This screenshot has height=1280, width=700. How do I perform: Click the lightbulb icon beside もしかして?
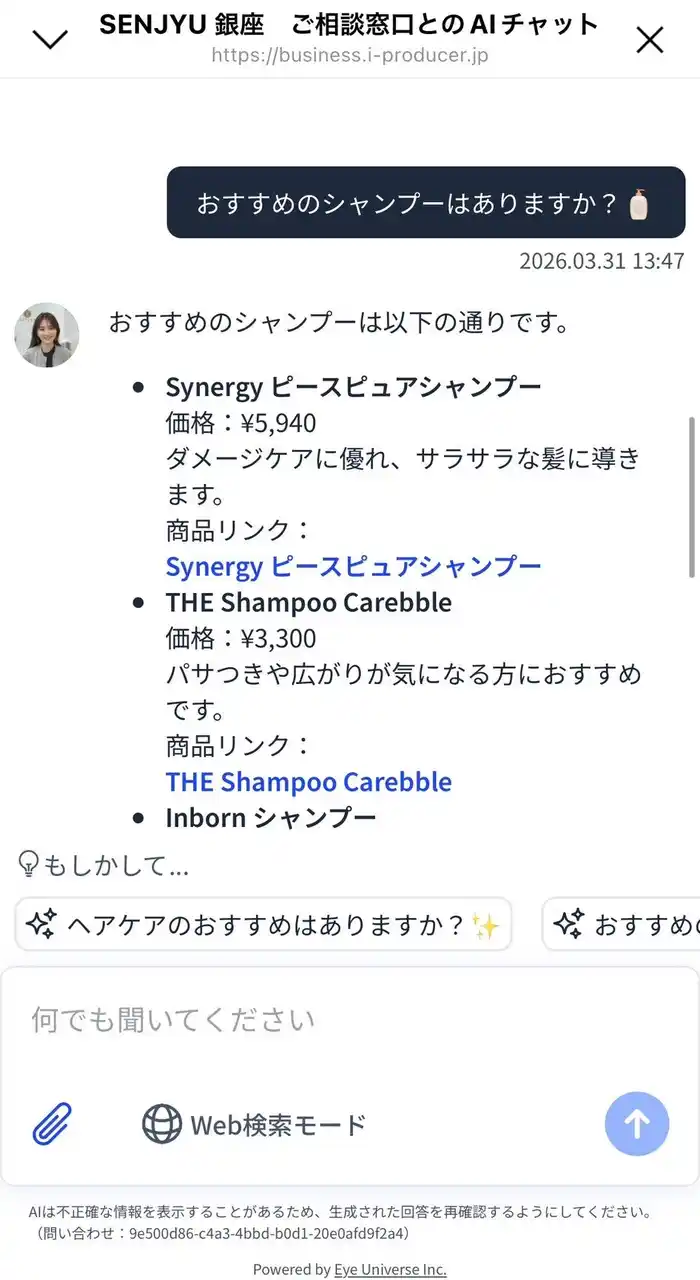[x=29, y=864]
